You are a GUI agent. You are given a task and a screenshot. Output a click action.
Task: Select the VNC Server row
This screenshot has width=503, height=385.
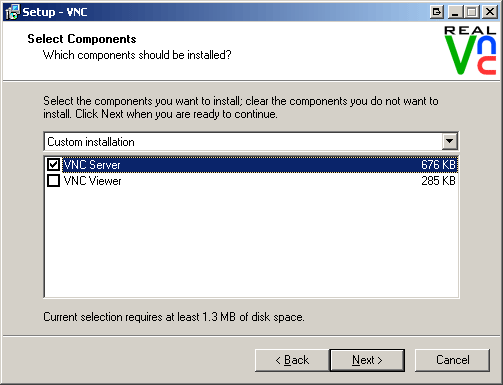[251, 165]
